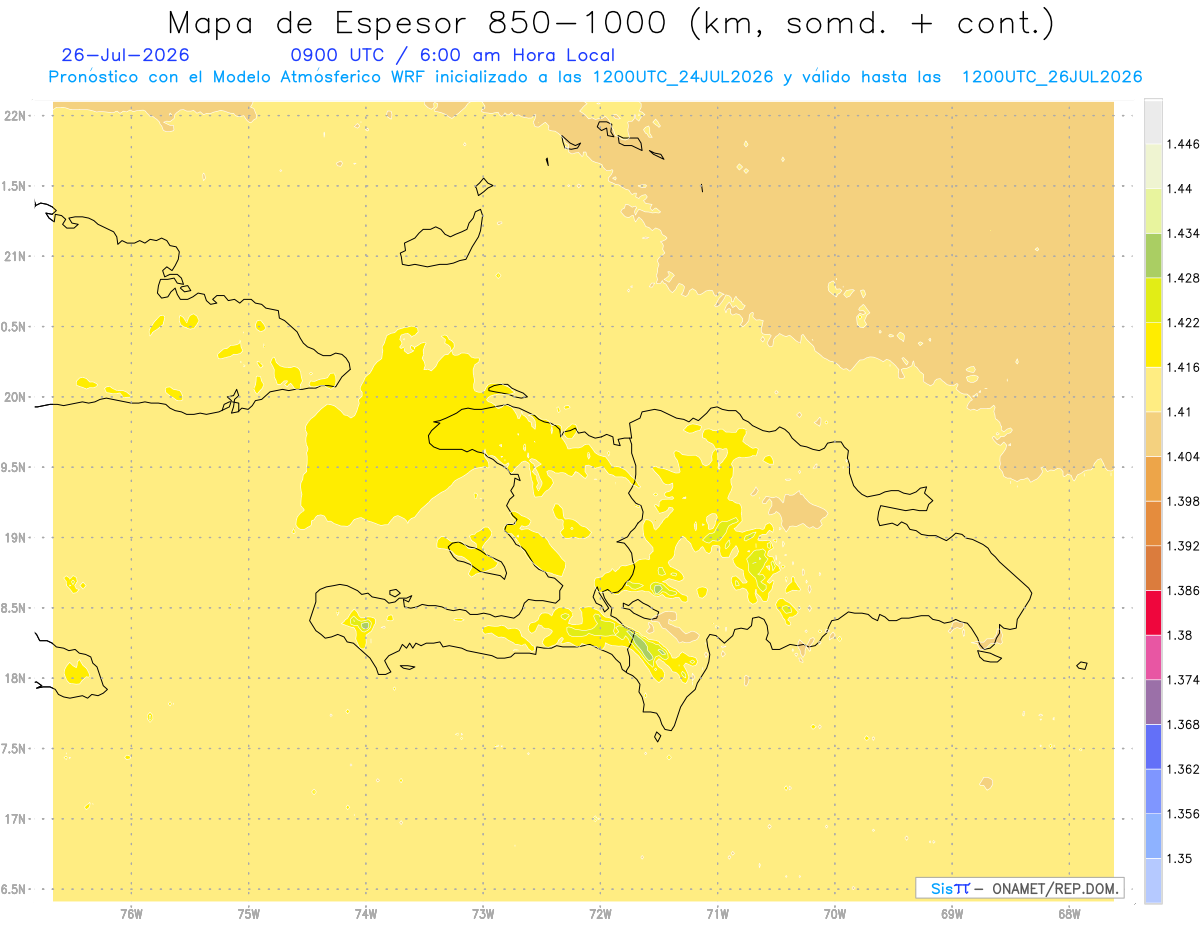1200x927 pixels.
Task: Click the '18N' latitude tick label
Action: click(17, 679)
